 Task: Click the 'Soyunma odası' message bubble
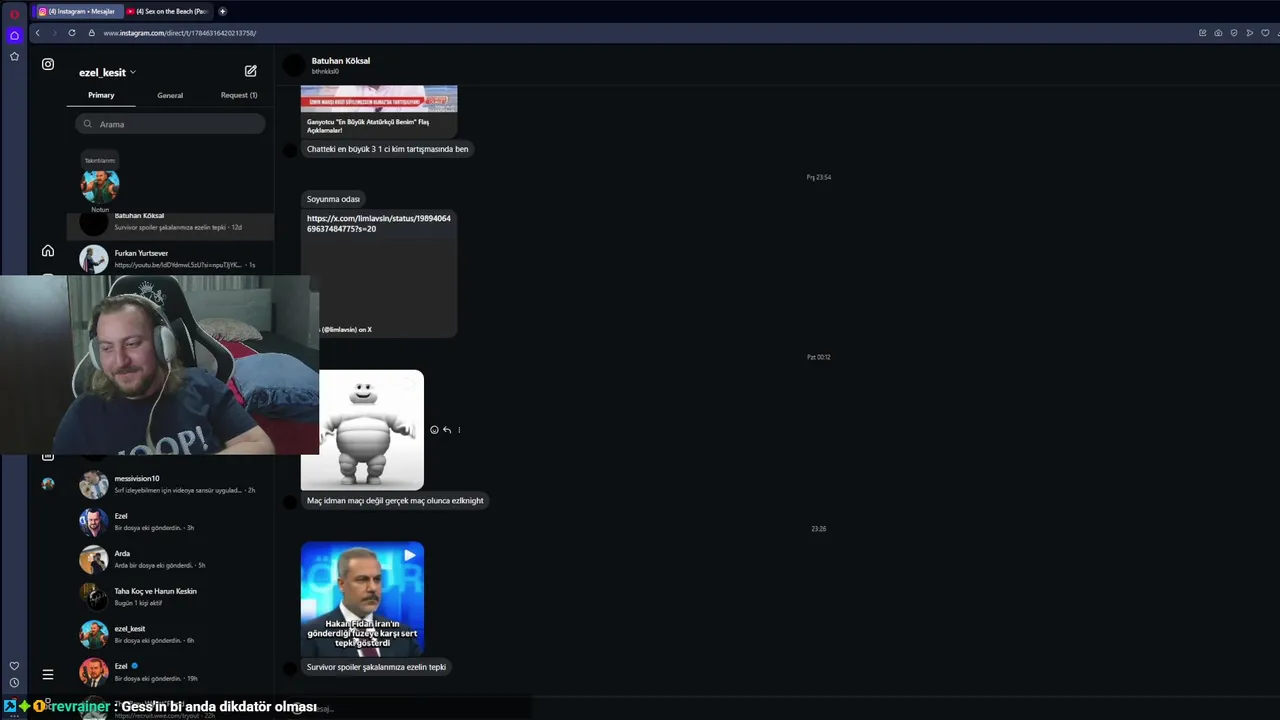pos(333,199)
